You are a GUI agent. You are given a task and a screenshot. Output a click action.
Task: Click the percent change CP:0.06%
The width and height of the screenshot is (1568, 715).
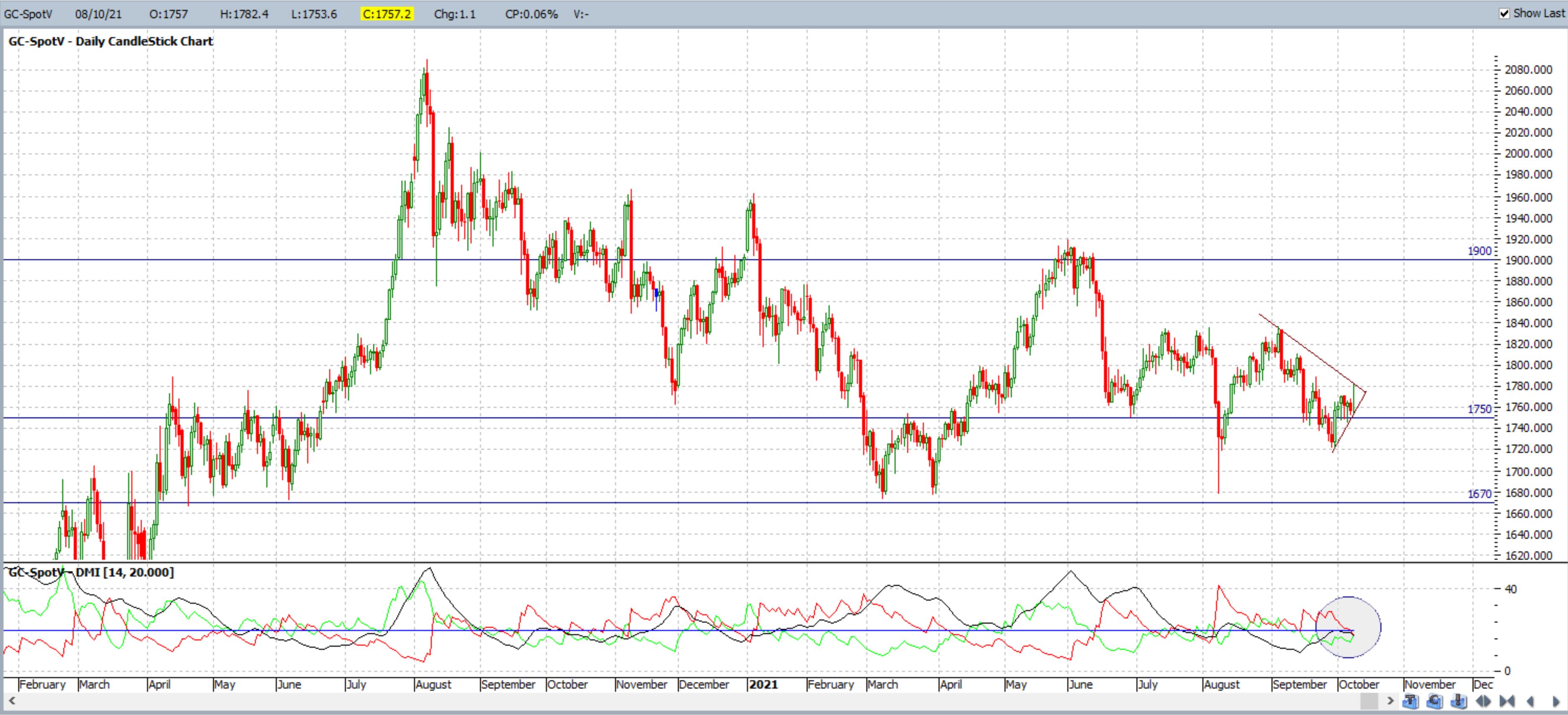531,14
